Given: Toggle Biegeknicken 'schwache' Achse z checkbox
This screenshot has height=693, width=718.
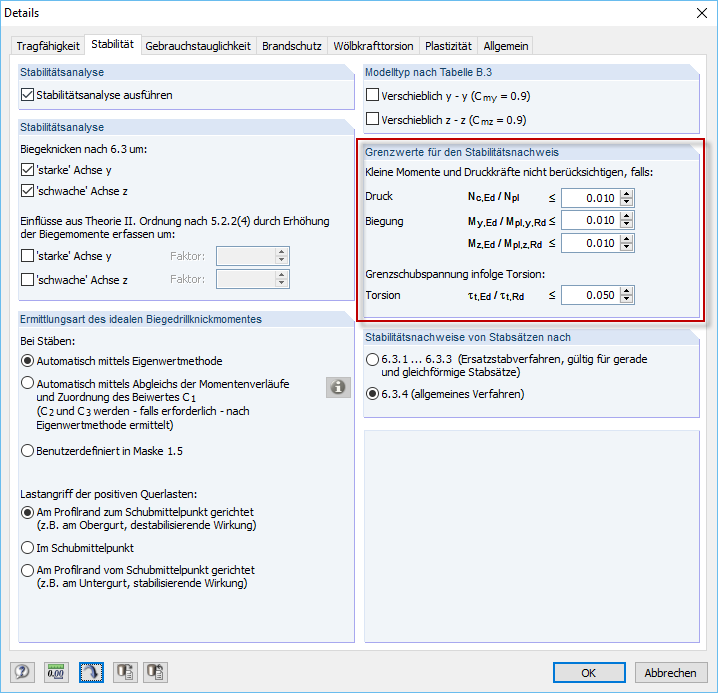Looking at the screenshot, I should pyautogui.click(x=27, y=191).
